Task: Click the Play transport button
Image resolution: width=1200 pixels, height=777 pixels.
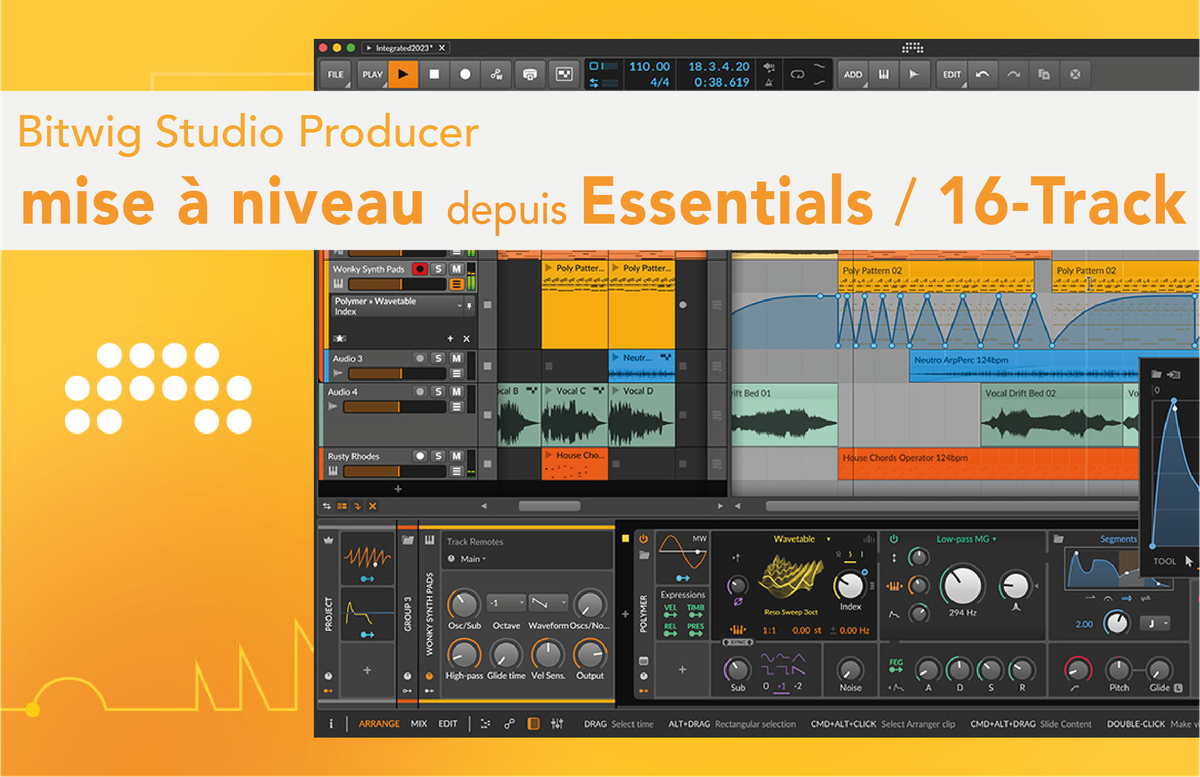Action: coord(403,74)
